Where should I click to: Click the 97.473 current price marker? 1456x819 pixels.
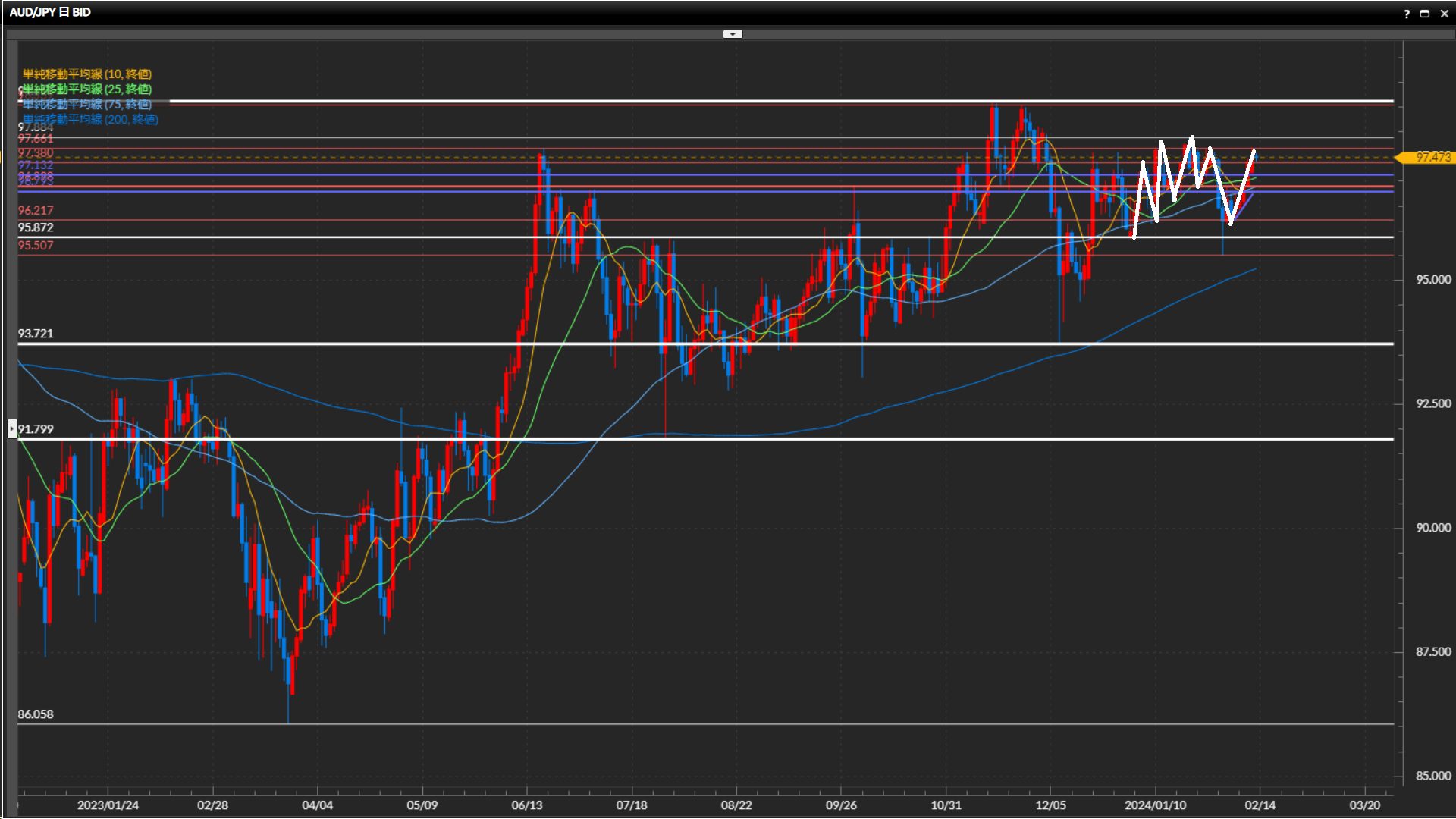[1432, 157]
